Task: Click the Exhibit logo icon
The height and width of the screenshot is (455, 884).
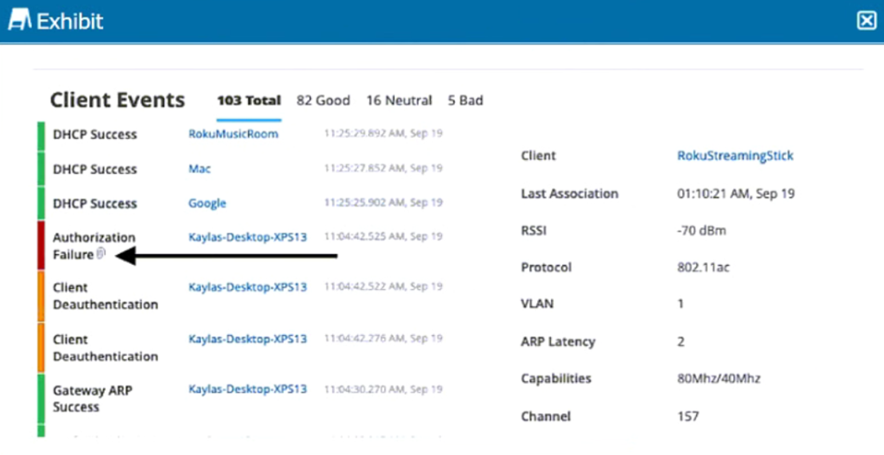Action: (20, 20)
